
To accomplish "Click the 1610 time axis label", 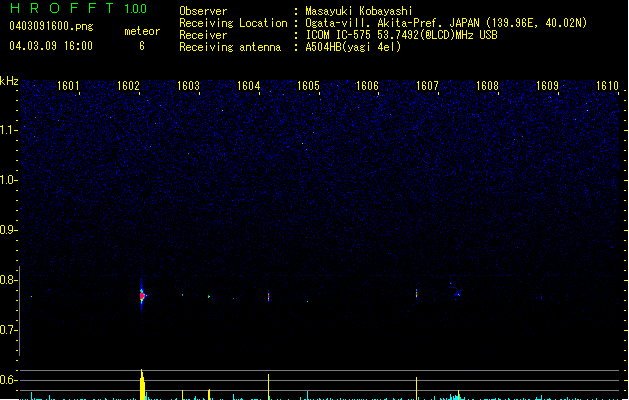I will tap(607, 86).
